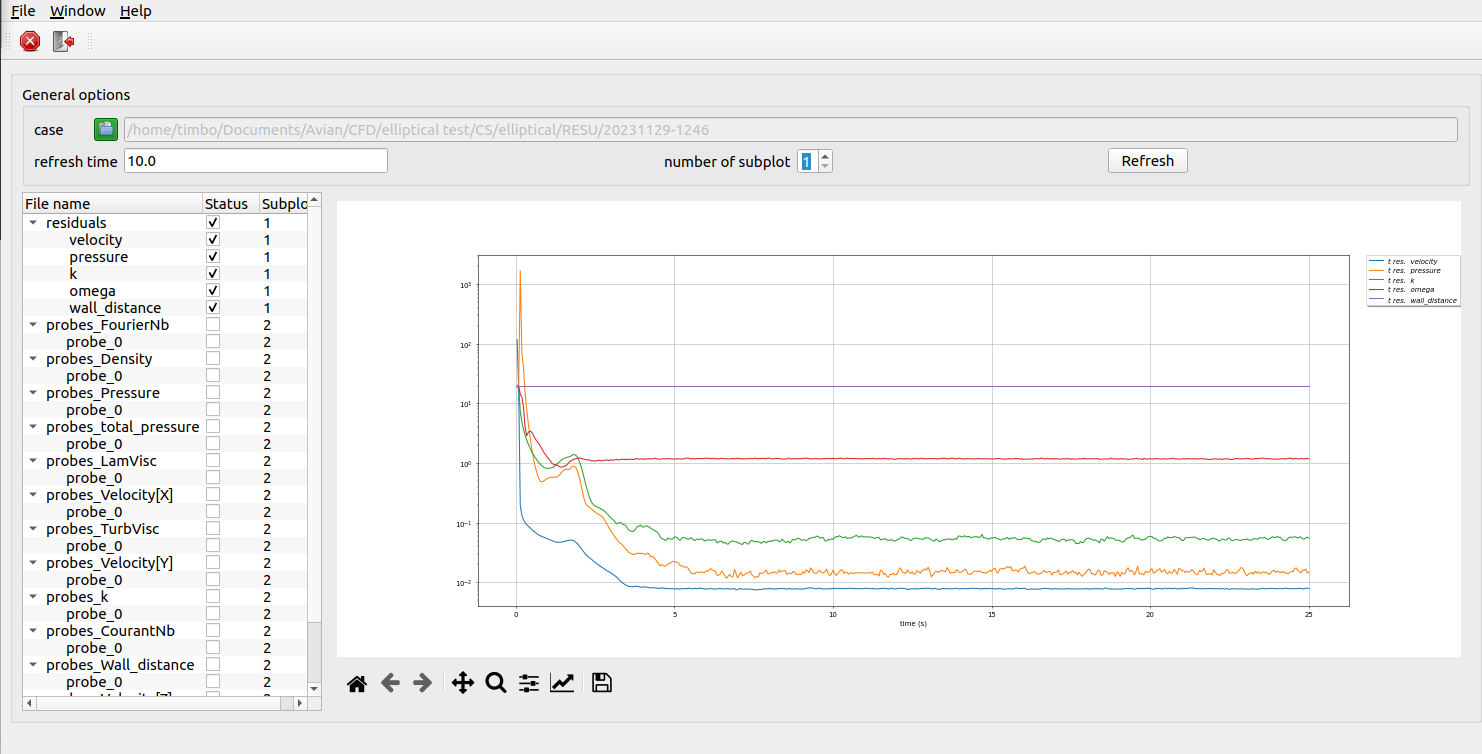Open the edit axis curve parameters icon
Screen dimensions: 1482x754
(562, 683)
